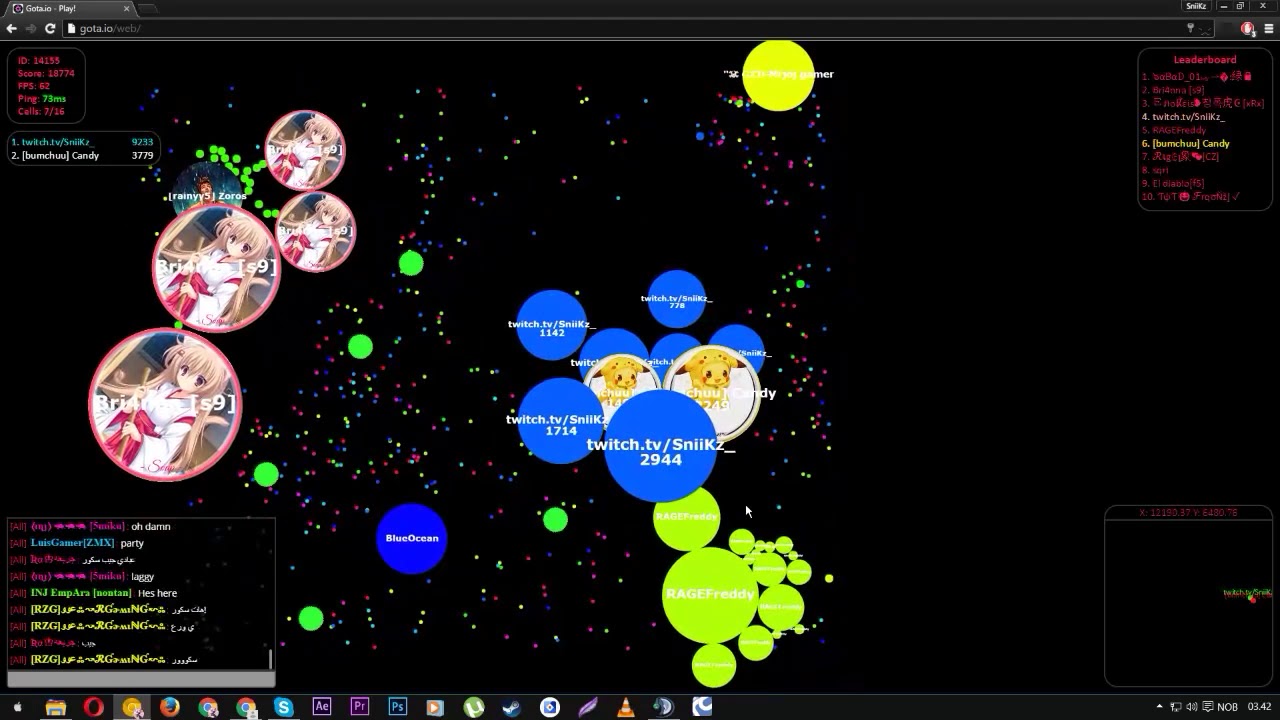Click the twitch.tv/SniiKz_ 1714 cell
Screen dimensions: 1280x720
(560, 421)
